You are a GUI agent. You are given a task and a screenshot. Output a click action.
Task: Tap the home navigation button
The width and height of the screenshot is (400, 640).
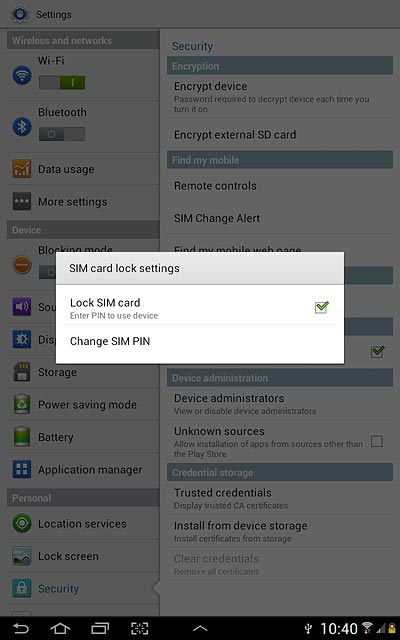(x=60, y=629)
